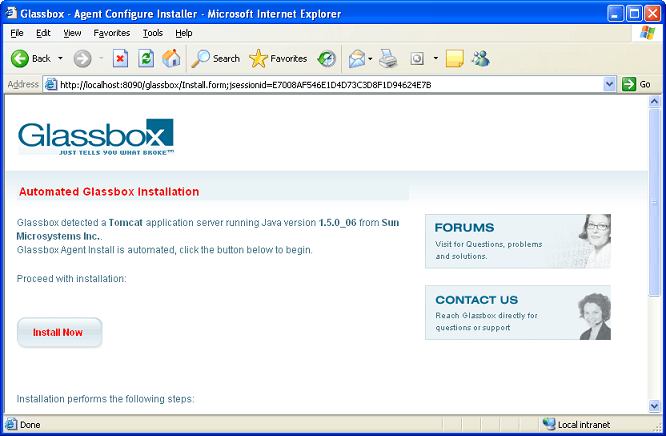The height and width of the screenshot is (436, 666).
Task: Click the vertical scrollbar thumb
Action: point(655,202)
